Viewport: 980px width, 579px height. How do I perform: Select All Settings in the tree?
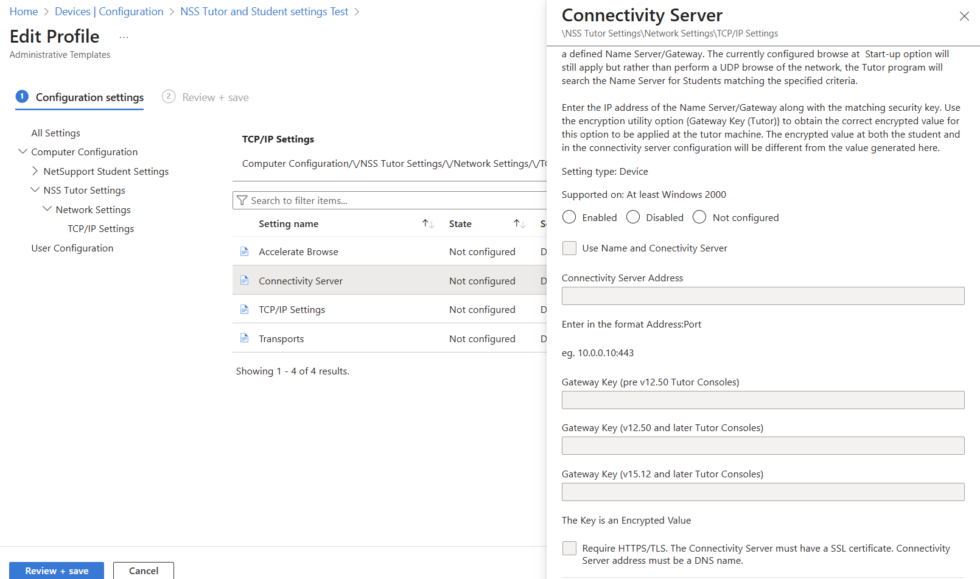(x=56, y=133)
